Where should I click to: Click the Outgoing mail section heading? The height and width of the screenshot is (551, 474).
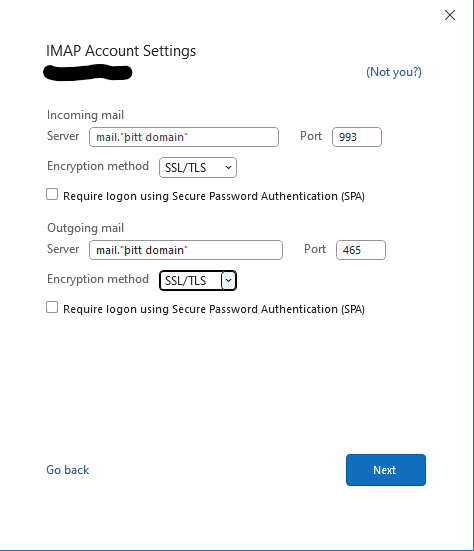[x=85, y=228]
